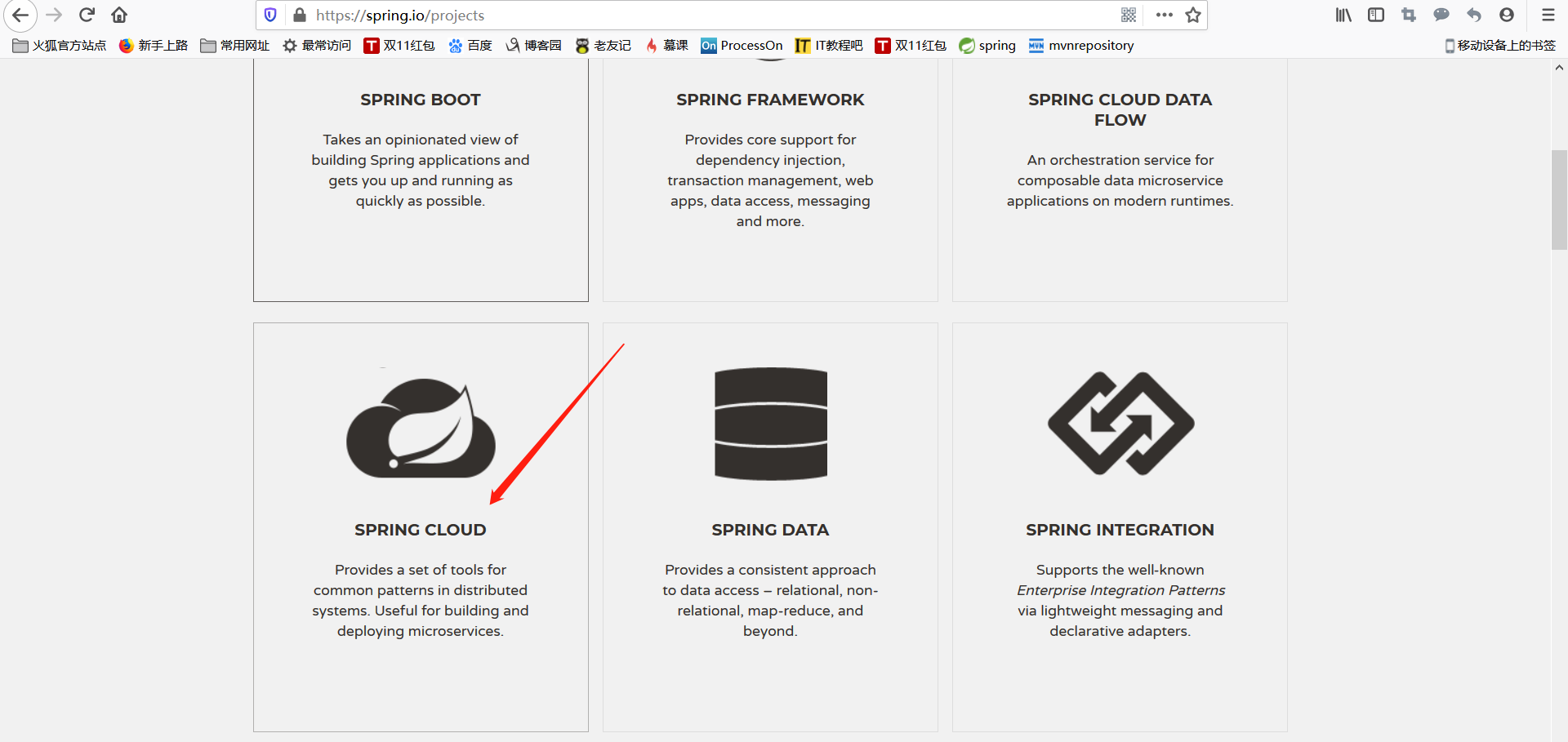This screenshot has width=1568, height=742.
Task: Click the Enterprise Integration Patterns italic text
Action: [x=1120, y=590]
